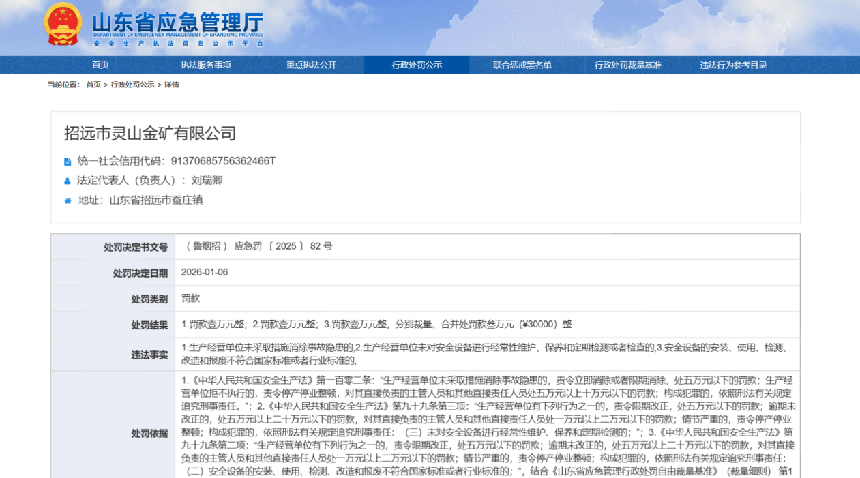Click the credit code 91370685756362466T
Screen dimensions: 860x478
tap(222, 160)
